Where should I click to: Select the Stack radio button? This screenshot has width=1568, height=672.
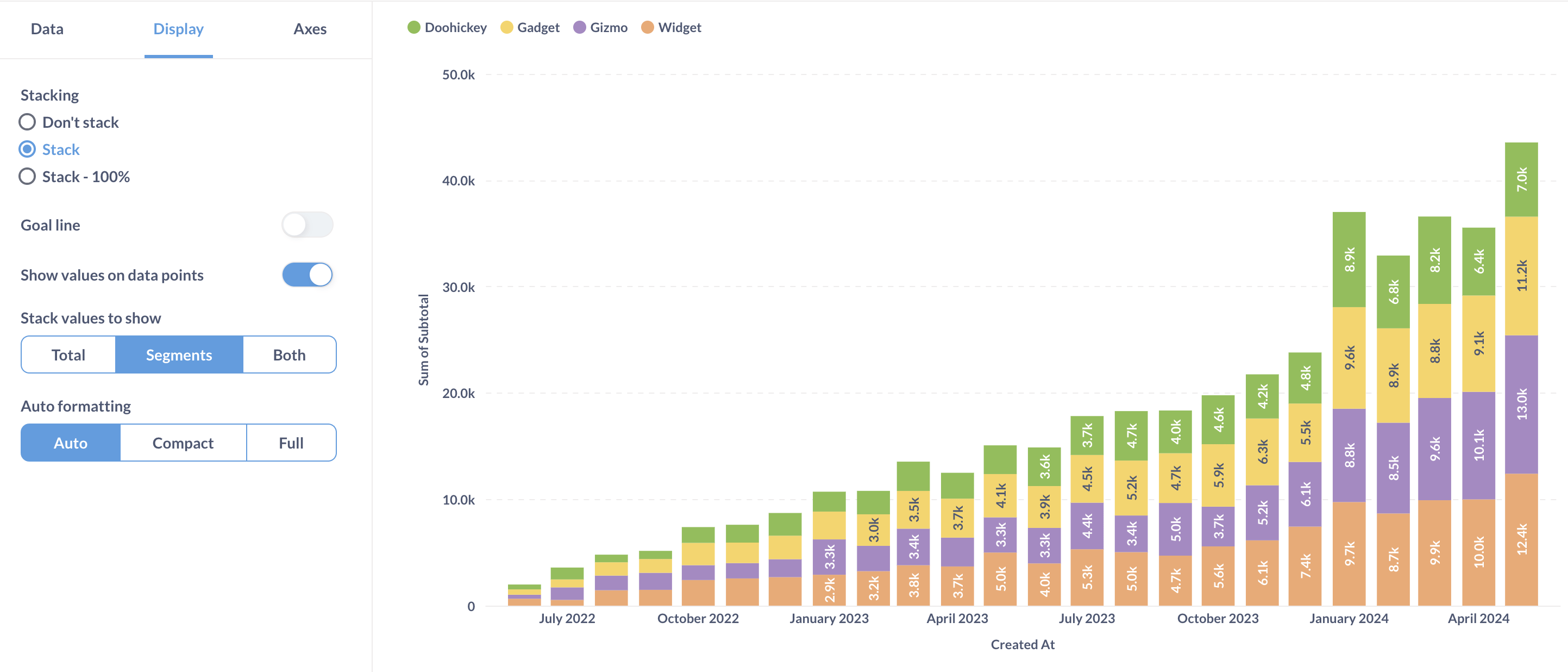(x=26, y=149)
